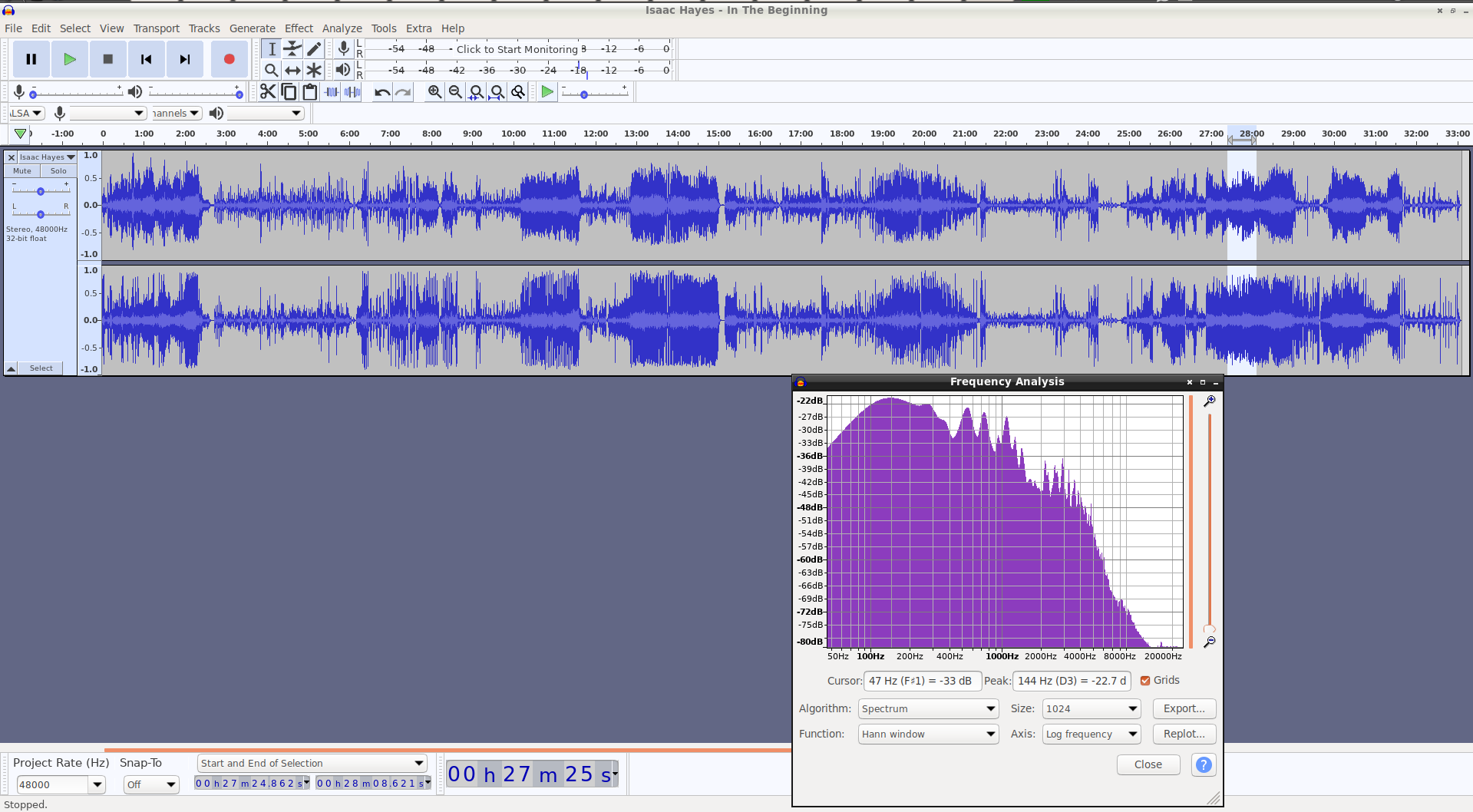This screenshot has height=812, width=1473.
Task: Pick the Draw tool pencil
Action: tap(314, 49)
